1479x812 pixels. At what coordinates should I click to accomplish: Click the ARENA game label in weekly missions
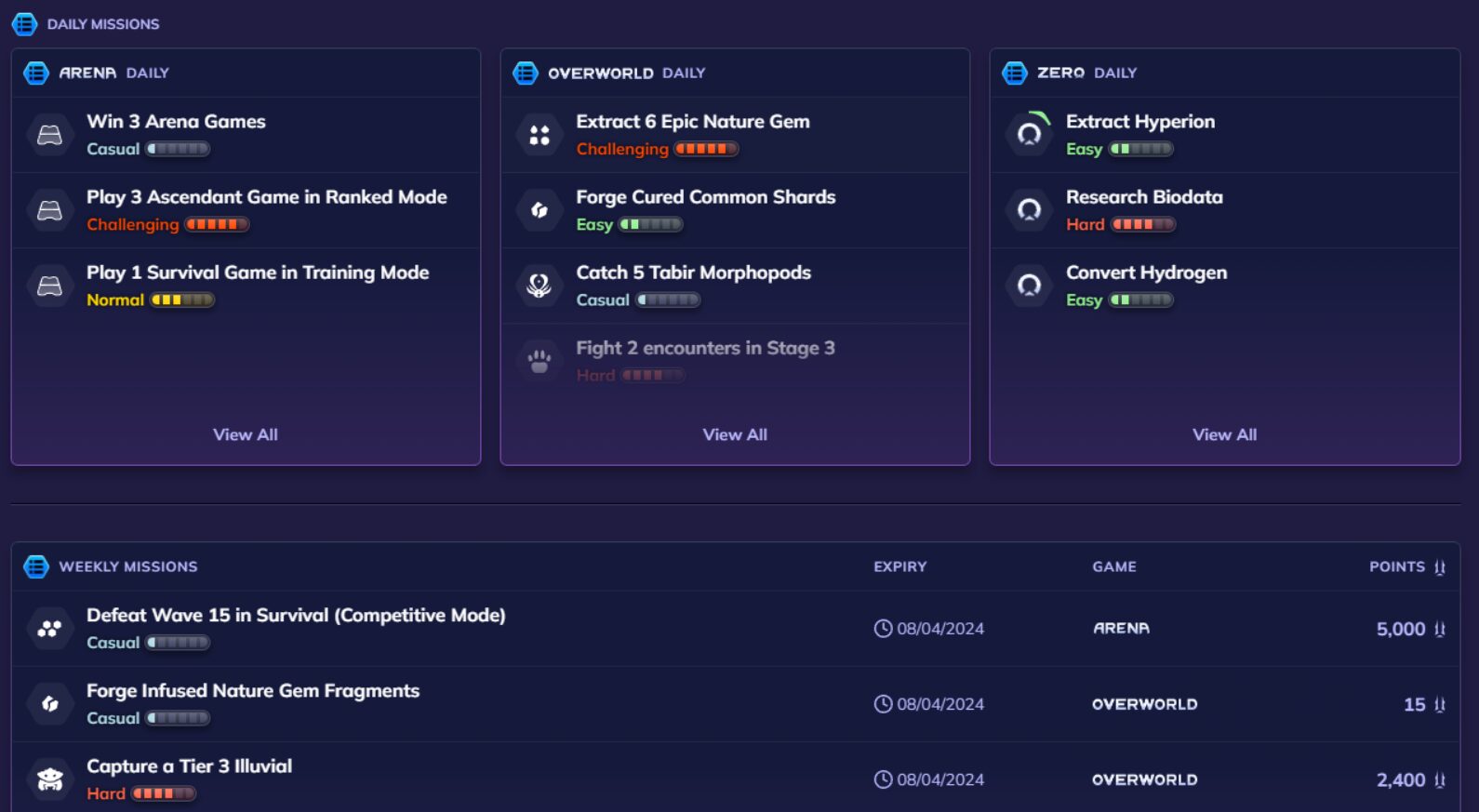1121,629
